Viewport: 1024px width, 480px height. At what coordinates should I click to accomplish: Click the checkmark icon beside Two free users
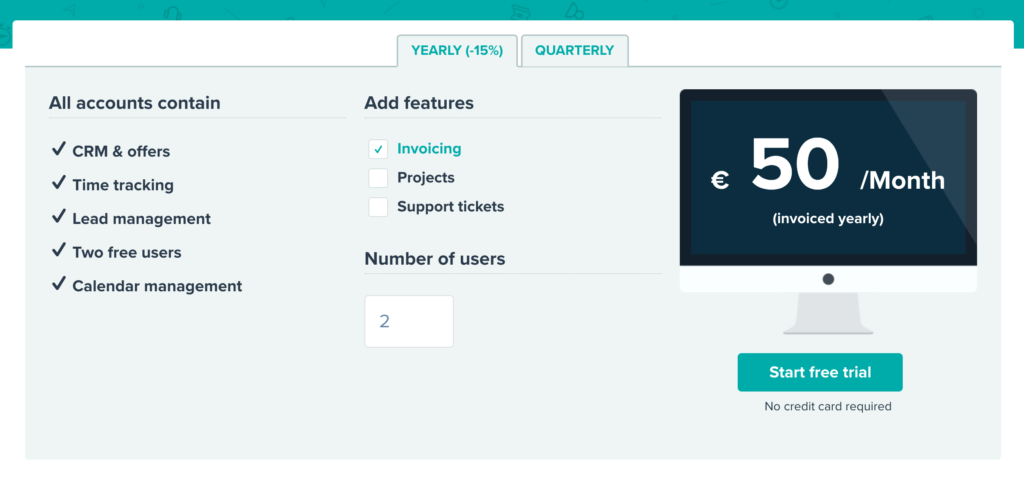59,249
